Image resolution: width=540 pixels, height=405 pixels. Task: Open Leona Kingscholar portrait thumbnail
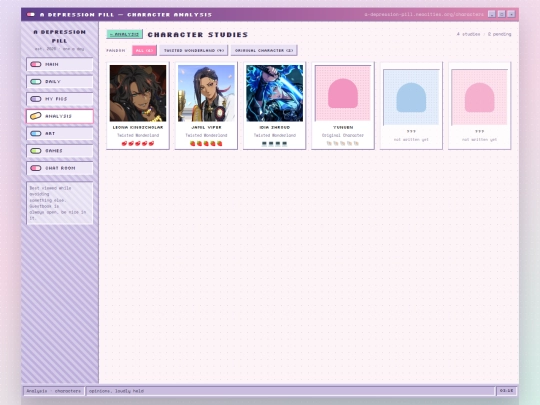click(138, 93)
